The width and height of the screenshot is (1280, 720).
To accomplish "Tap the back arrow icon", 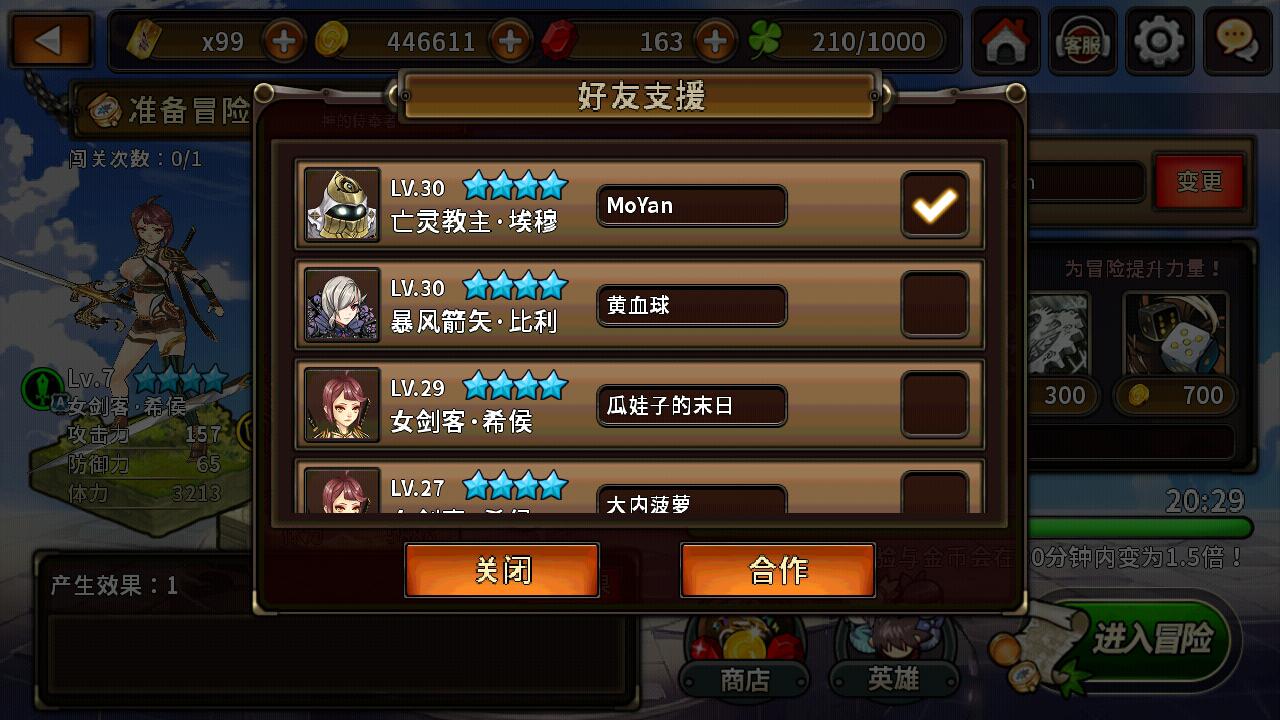I will coord(51,41).
